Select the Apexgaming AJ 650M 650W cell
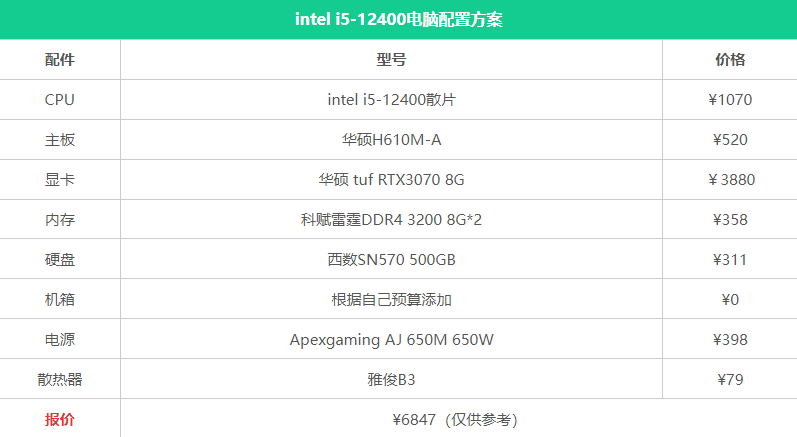 coord(391,339)
